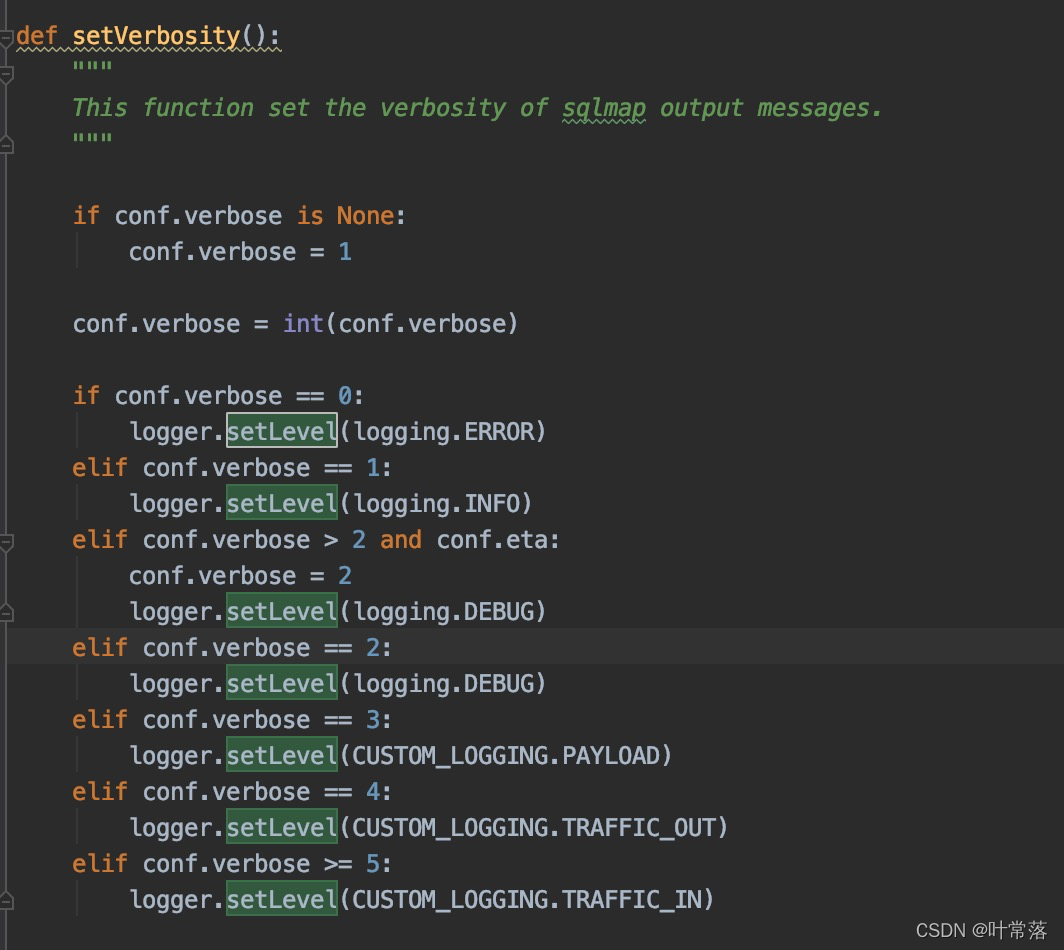1064x950 pixels.
Task: Click 'logging.ERROR' argument
Action: 444,432
